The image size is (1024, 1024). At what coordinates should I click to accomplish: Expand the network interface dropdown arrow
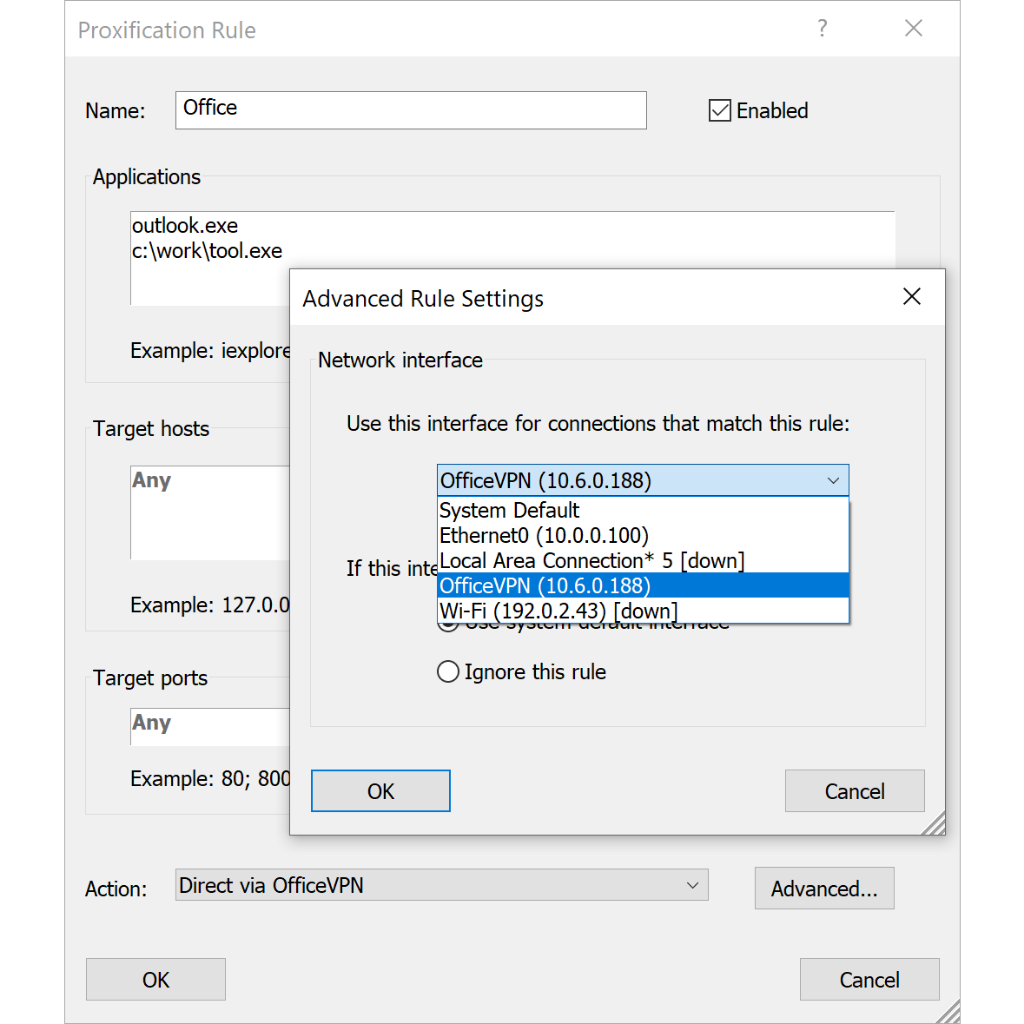[x=833, y=481]
